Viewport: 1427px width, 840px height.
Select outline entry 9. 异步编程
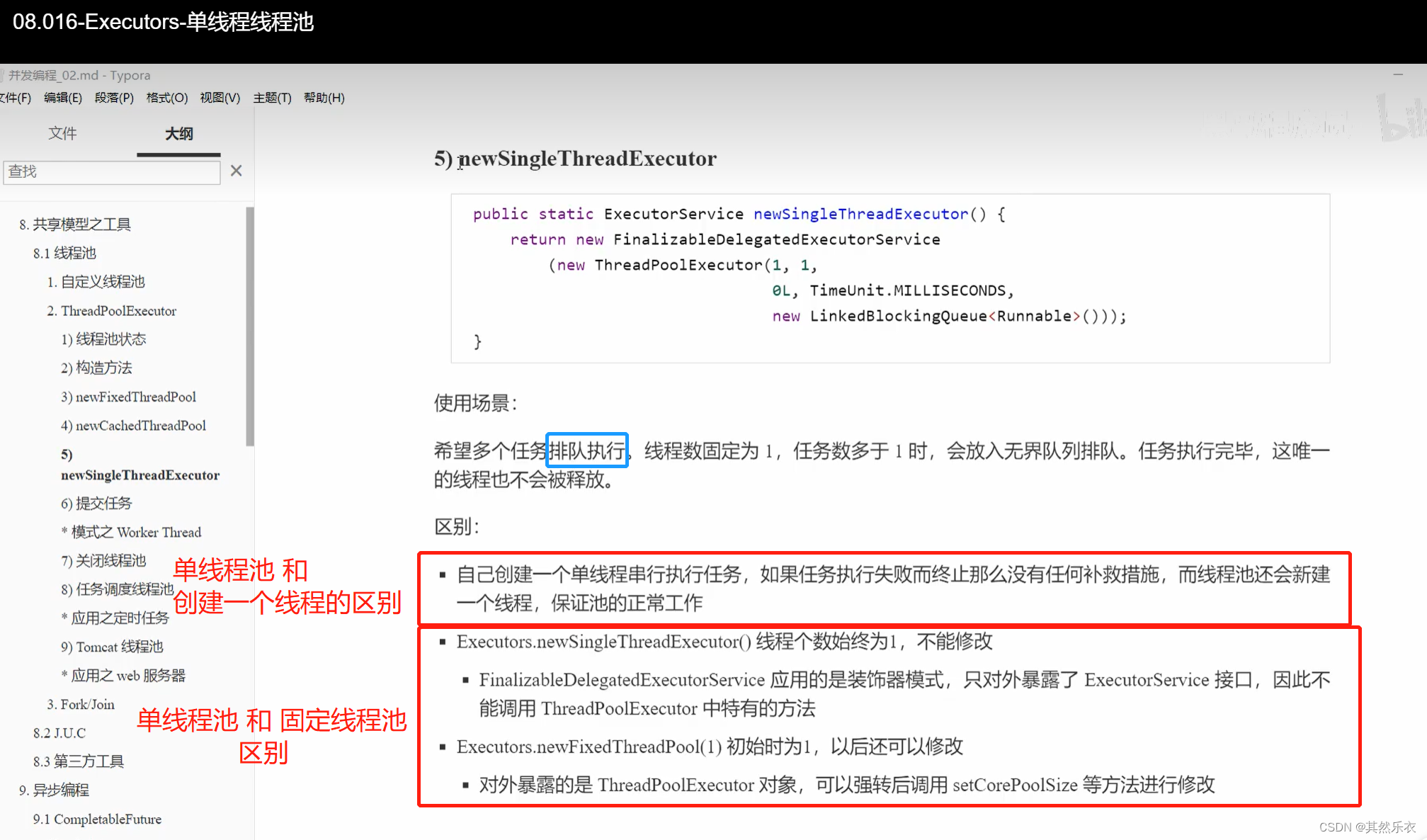coord(54,790)
